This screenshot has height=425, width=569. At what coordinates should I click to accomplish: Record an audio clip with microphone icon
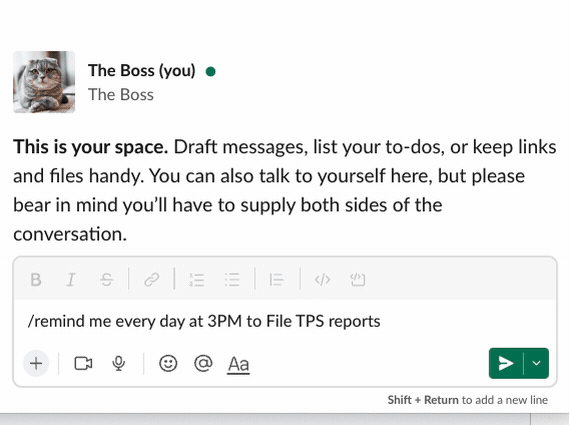[x=119, y=363]
